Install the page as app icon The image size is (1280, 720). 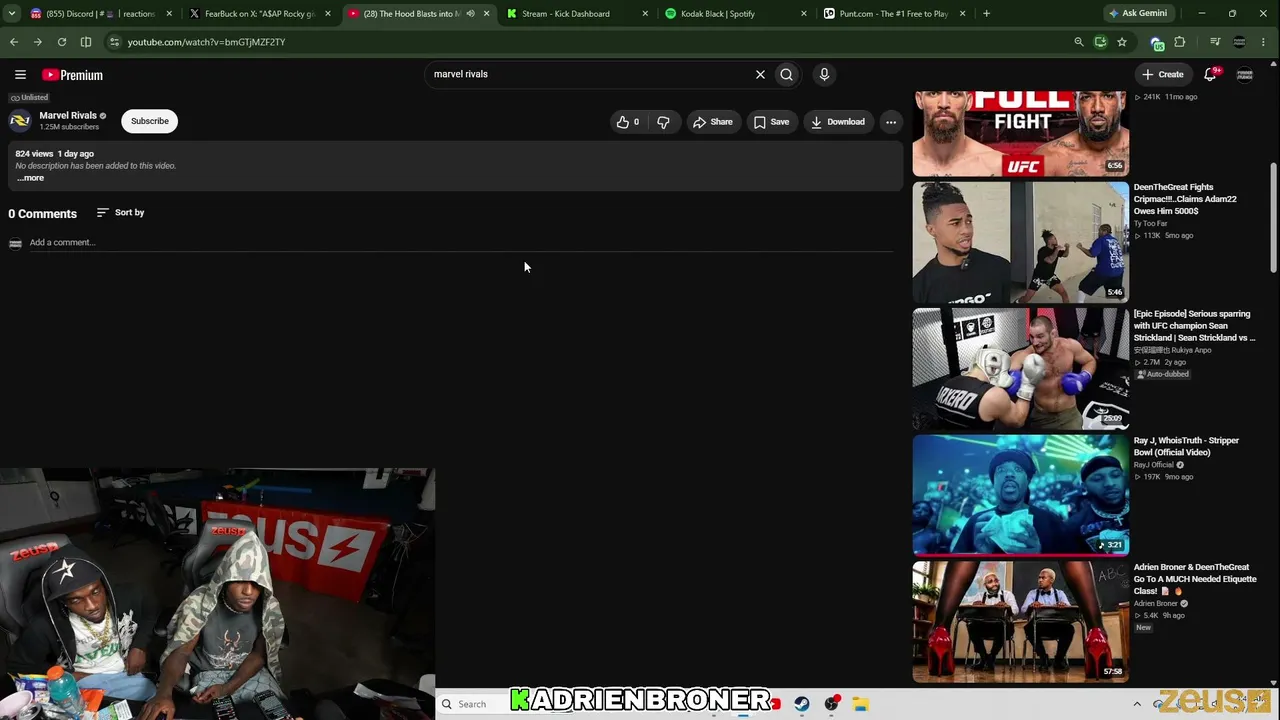click(1100, 42)
